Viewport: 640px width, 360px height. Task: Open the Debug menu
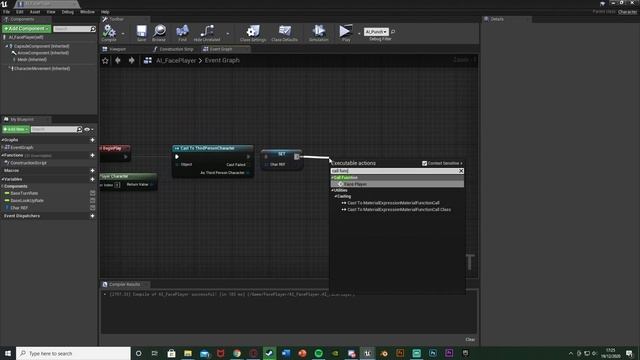click(68, 12)
